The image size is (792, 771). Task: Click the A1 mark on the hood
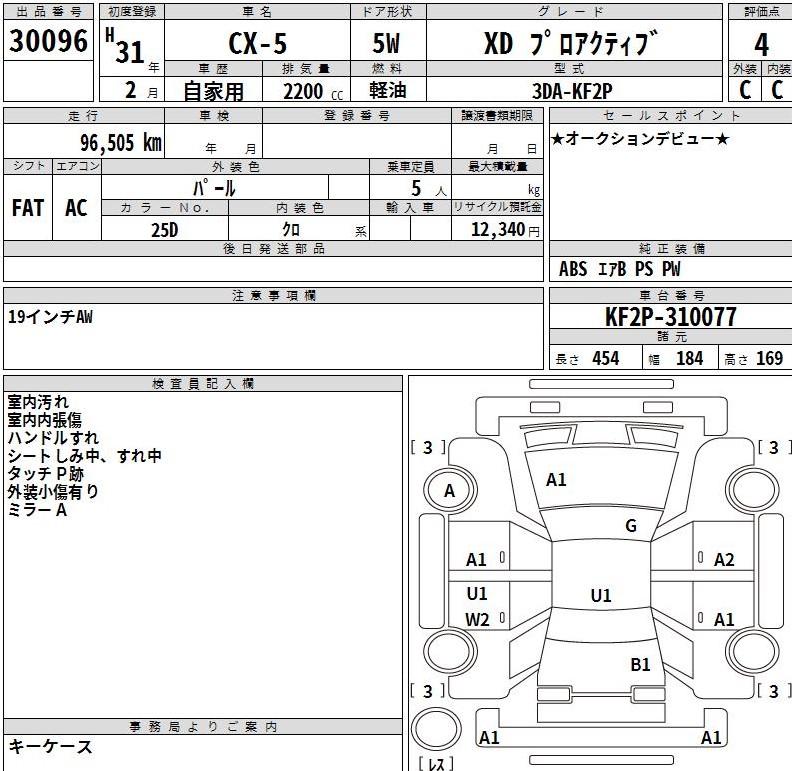click(556, 479)
